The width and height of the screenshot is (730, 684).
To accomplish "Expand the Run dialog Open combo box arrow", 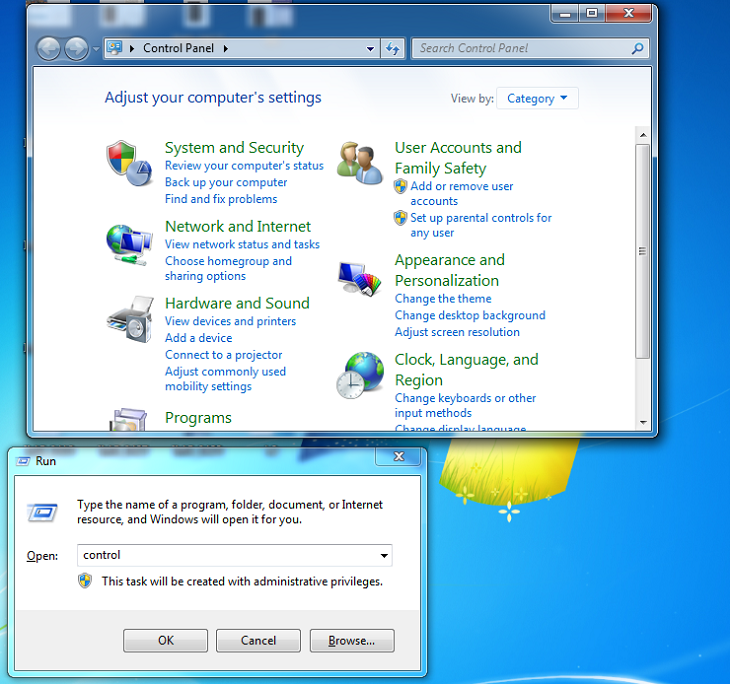I will (384, 555).
